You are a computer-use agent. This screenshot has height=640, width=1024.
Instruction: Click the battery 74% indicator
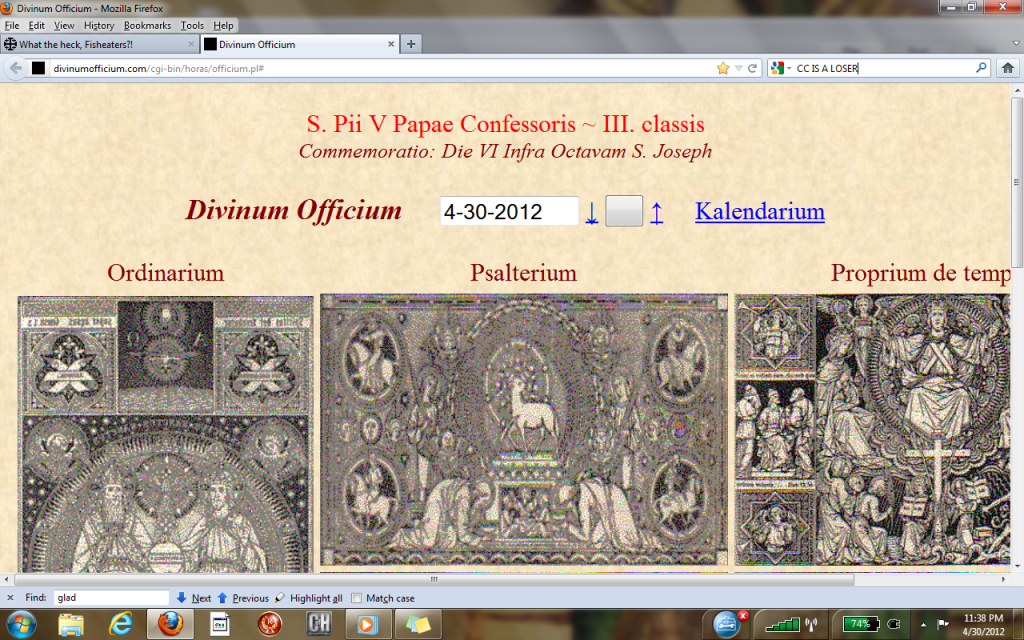(x=861, y=624)
